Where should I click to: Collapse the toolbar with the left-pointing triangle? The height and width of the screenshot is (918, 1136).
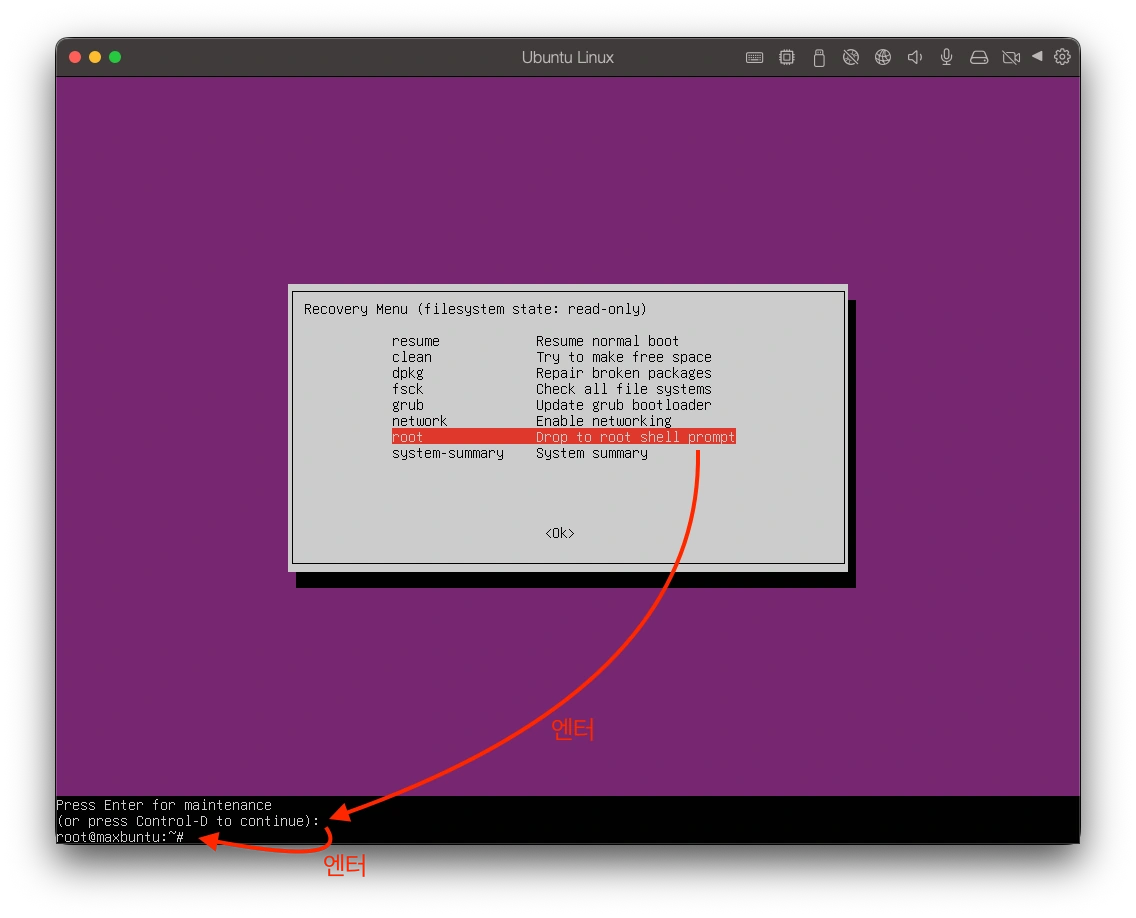pos(1037,56)
